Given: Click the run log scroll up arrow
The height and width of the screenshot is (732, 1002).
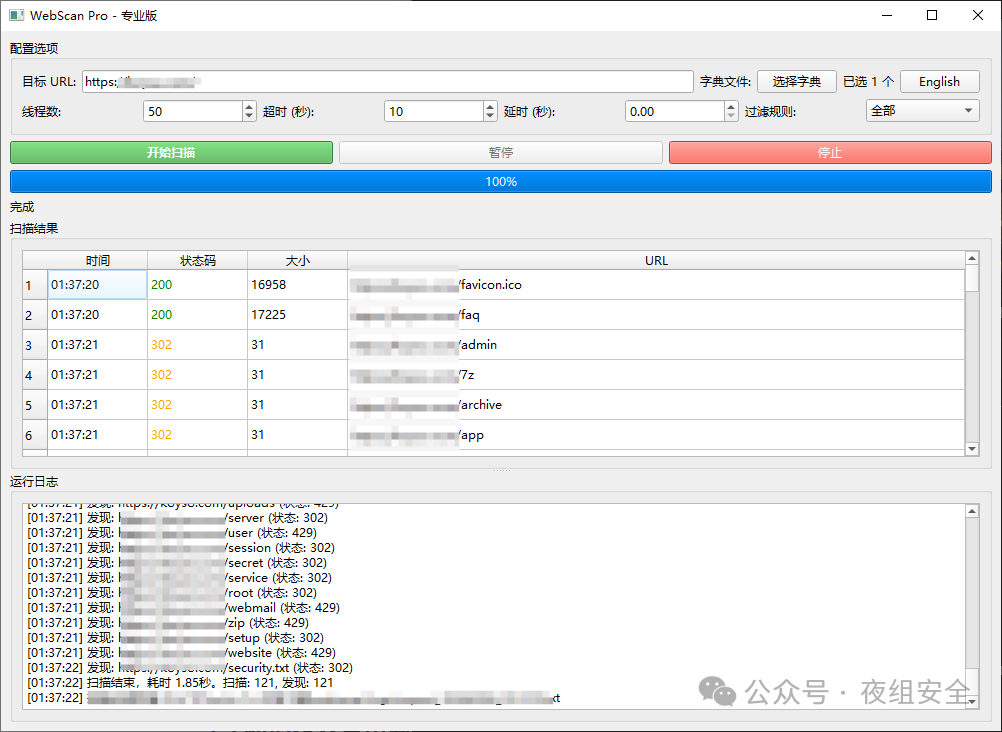Looking at the screenshot, I should [972, 511].
